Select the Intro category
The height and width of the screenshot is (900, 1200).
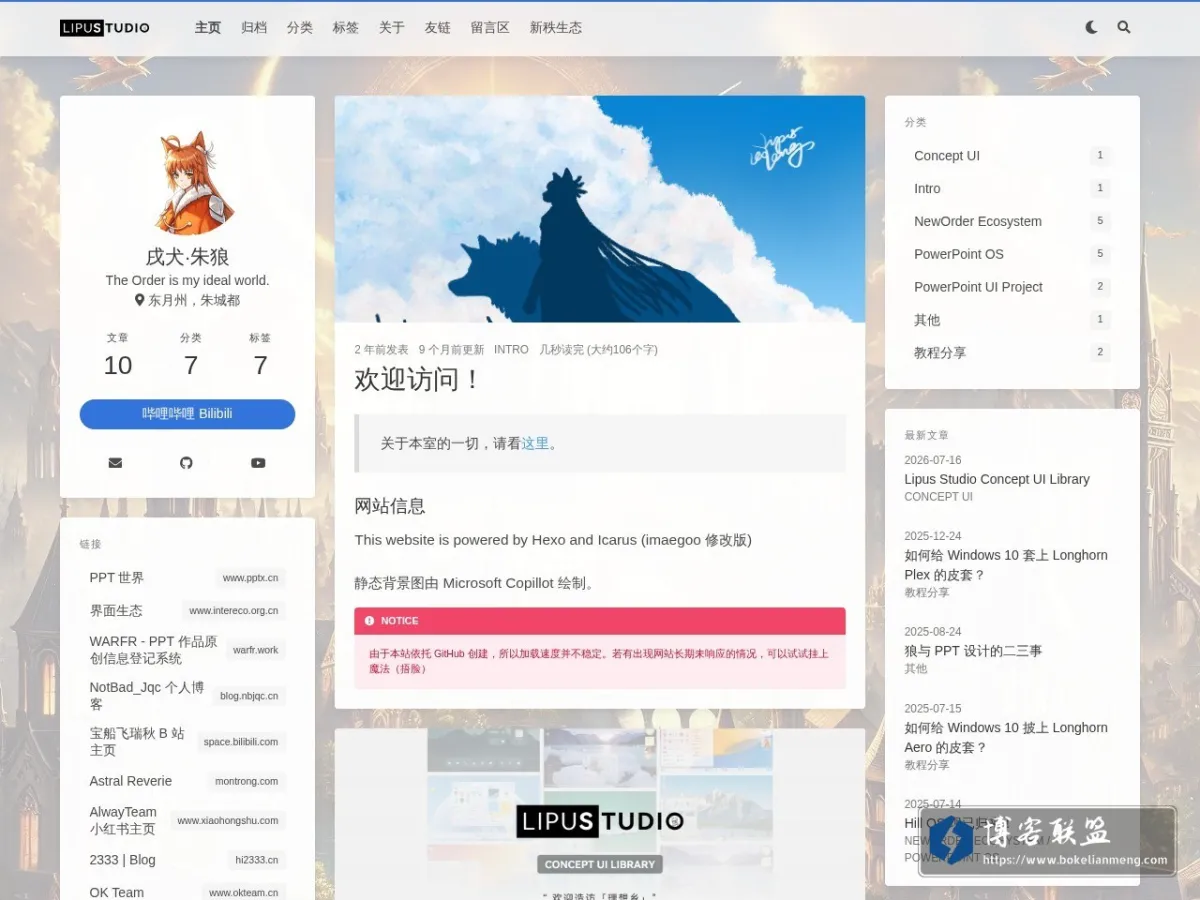point(1012,189)
